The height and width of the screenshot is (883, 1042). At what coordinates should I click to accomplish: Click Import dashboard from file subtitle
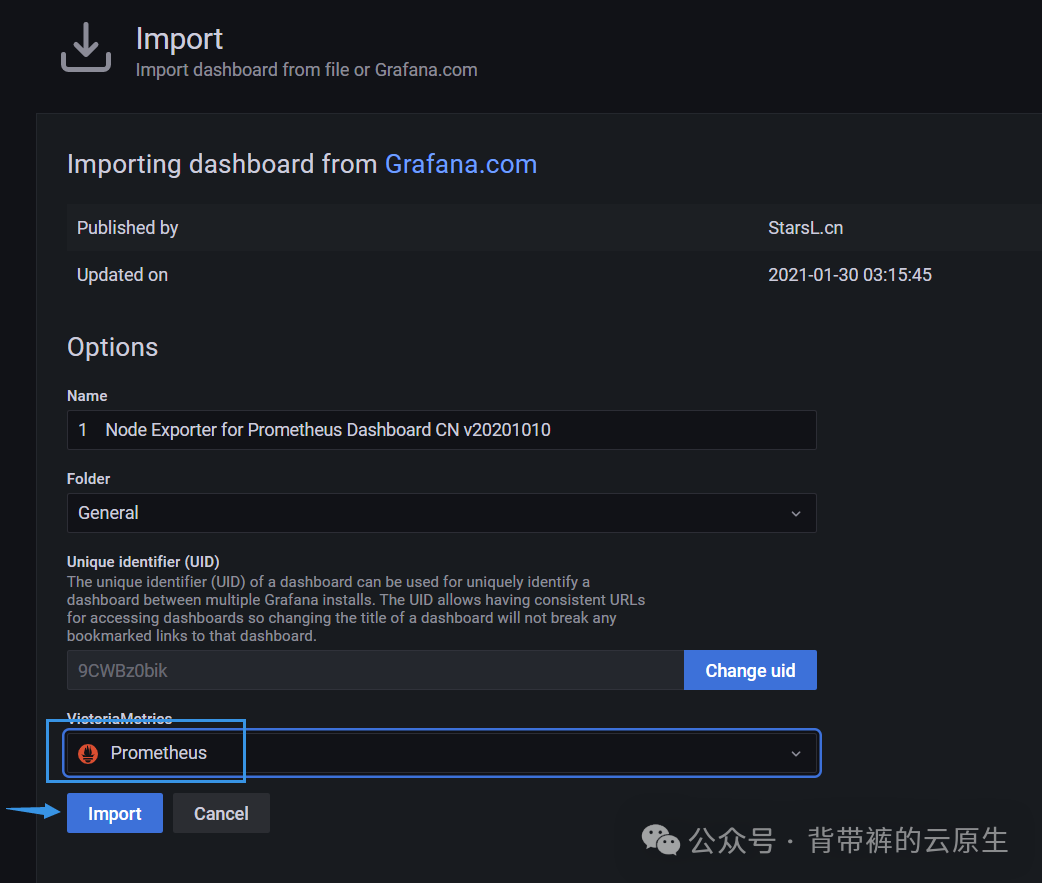(306, 70)
